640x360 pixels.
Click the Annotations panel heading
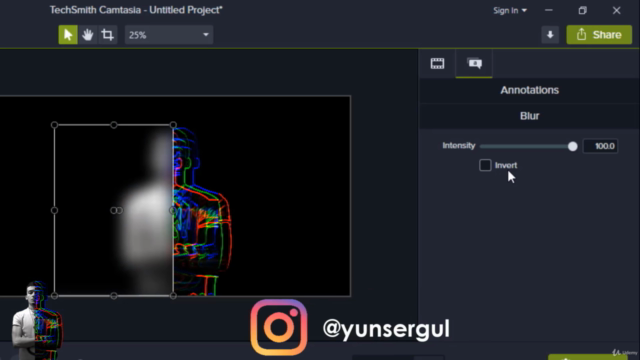(x=529, y=90)
